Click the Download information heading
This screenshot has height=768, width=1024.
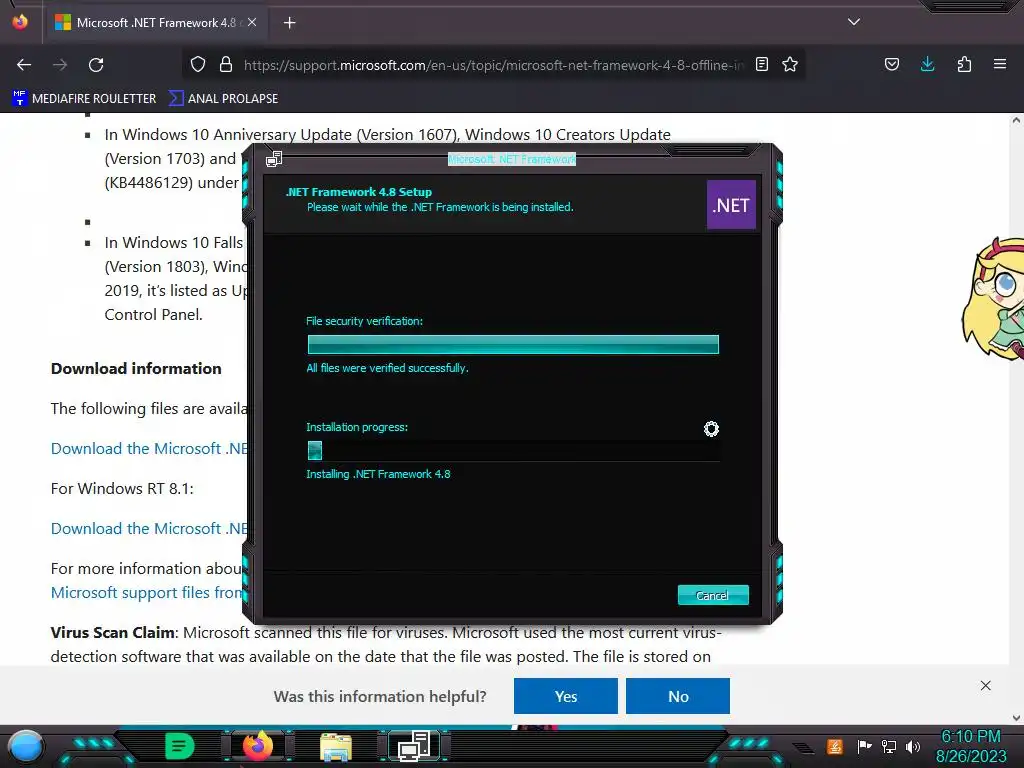(136, 368)
